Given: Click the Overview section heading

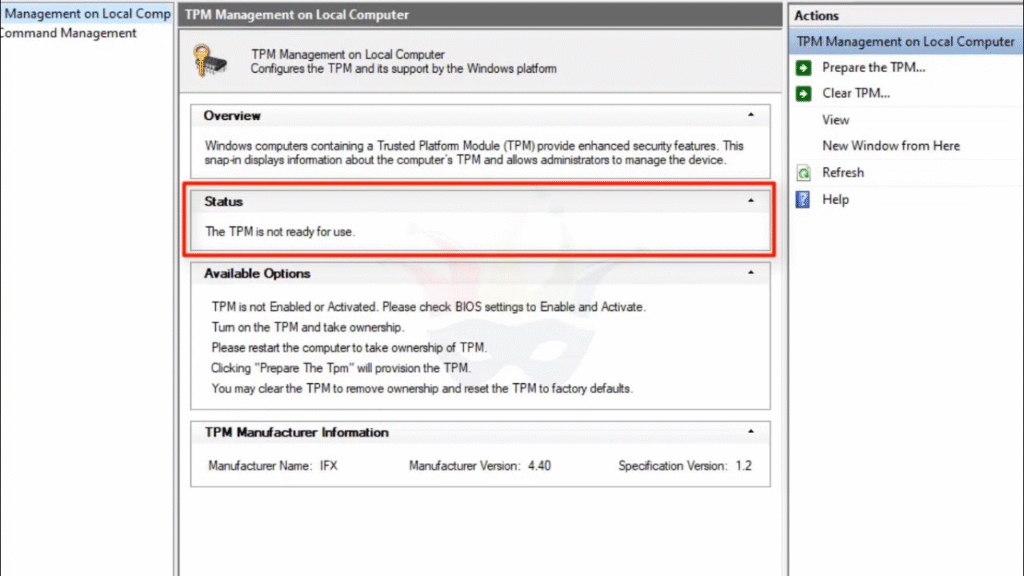Looking at the screenshot, I should [x=232, y=116].
